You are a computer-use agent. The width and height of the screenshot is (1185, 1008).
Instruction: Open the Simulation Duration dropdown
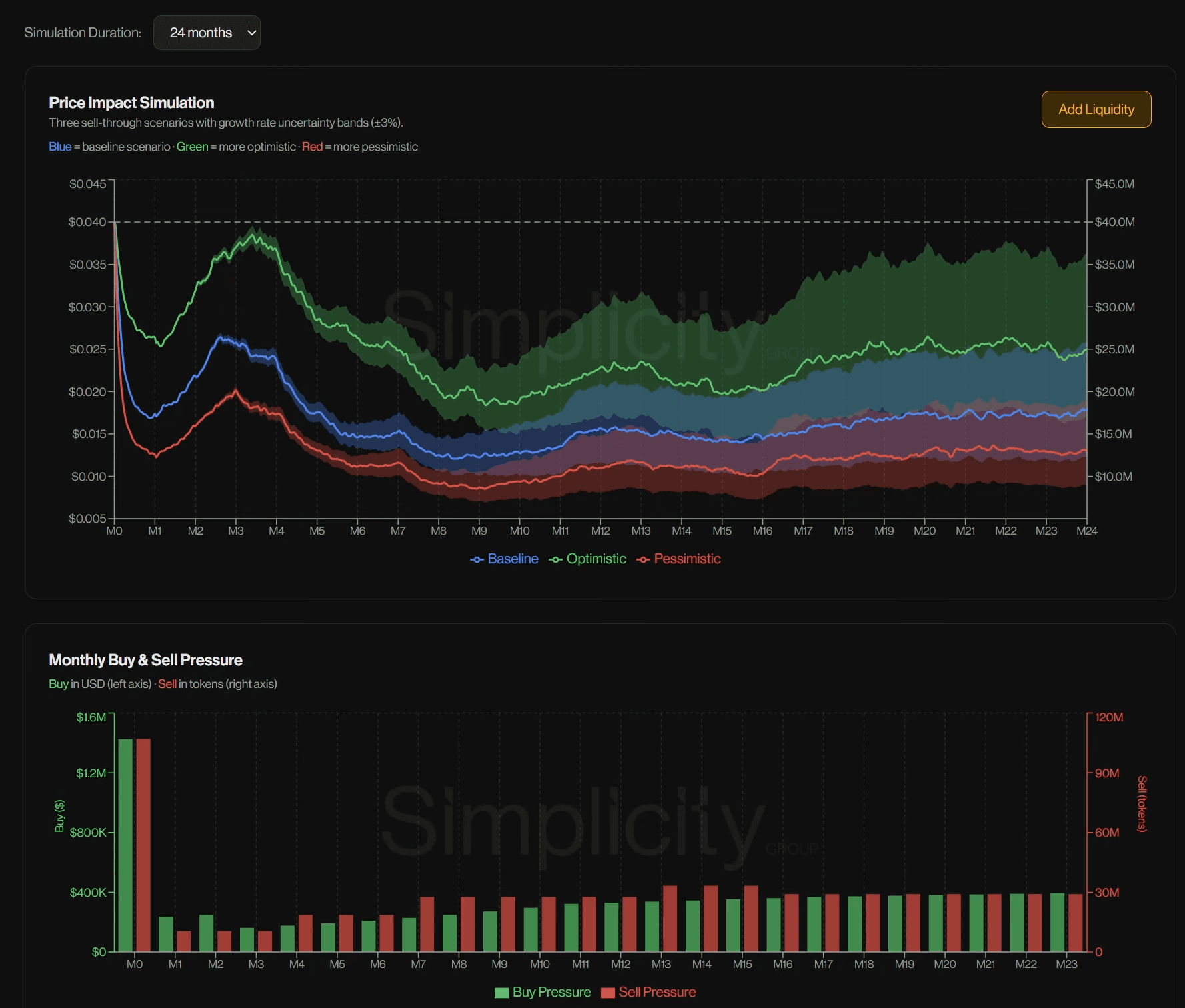pyautogui.click(x=207, y=33)
